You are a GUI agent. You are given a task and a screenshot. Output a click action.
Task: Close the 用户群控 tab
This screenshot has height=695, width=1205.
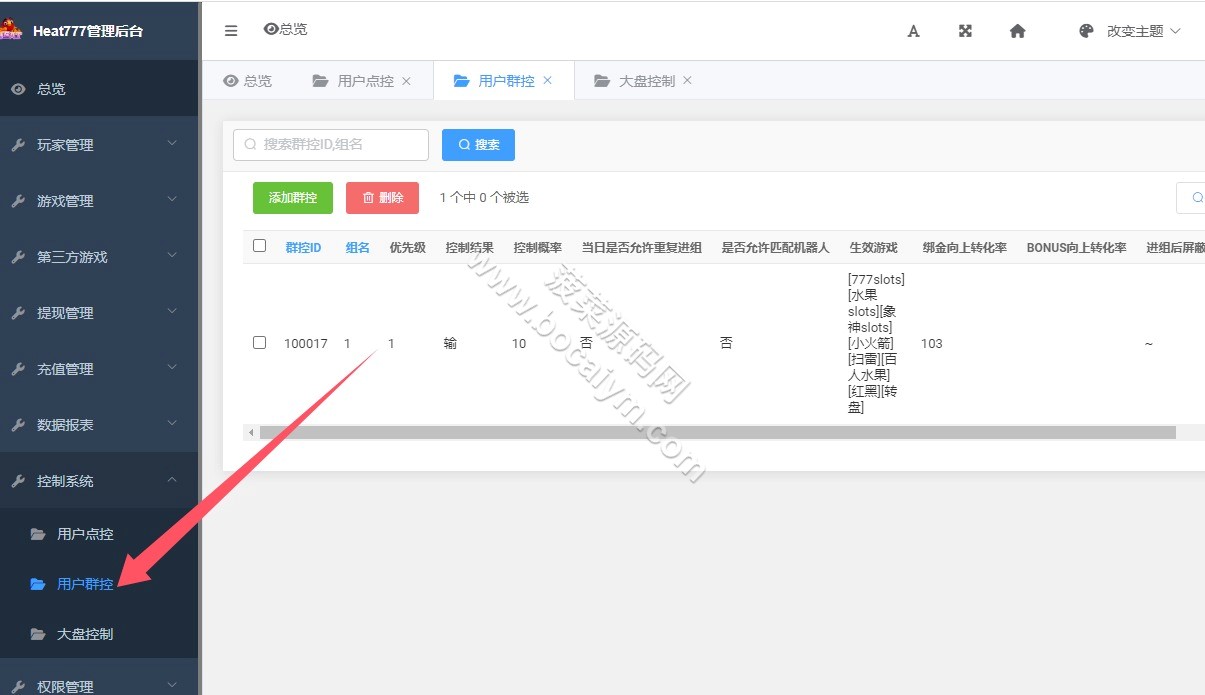tap(547, 81)
